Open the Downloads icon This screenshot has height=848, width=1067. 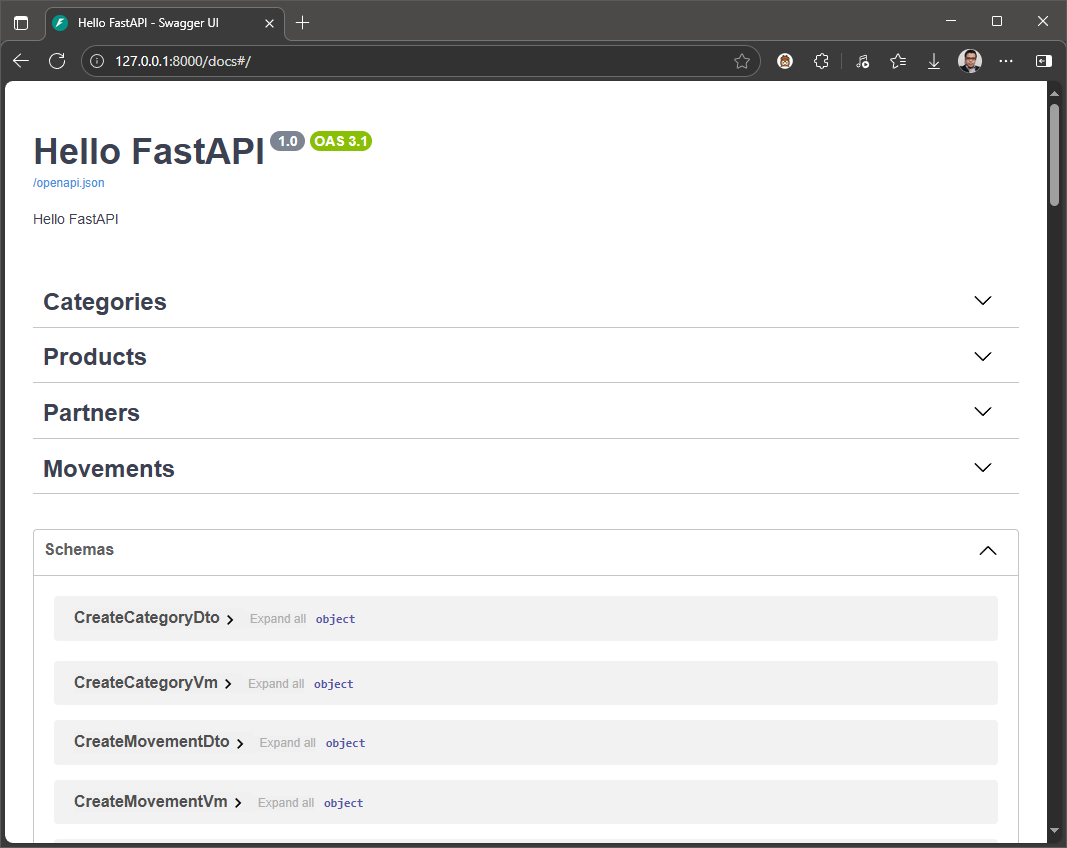[x=934, y=61]
